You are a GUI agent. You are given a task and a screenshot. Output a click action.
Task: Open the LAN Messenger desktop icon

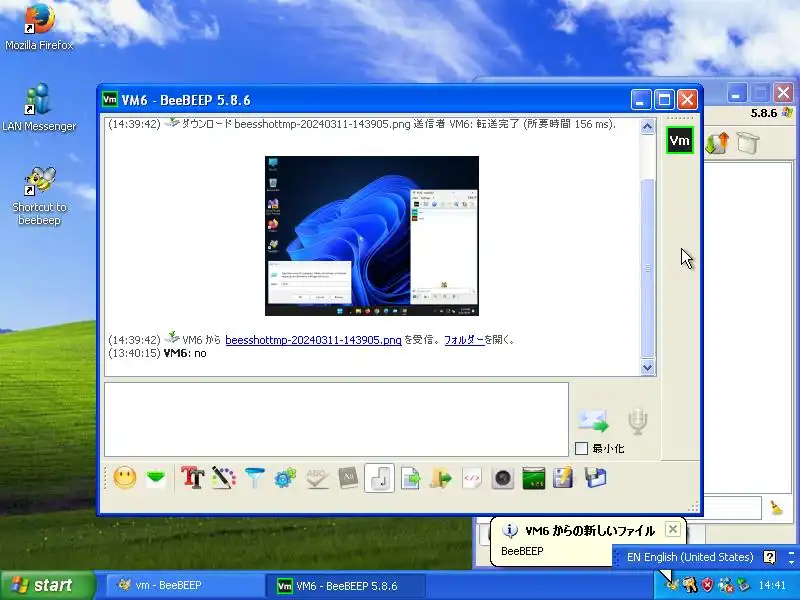pos(39,108)
